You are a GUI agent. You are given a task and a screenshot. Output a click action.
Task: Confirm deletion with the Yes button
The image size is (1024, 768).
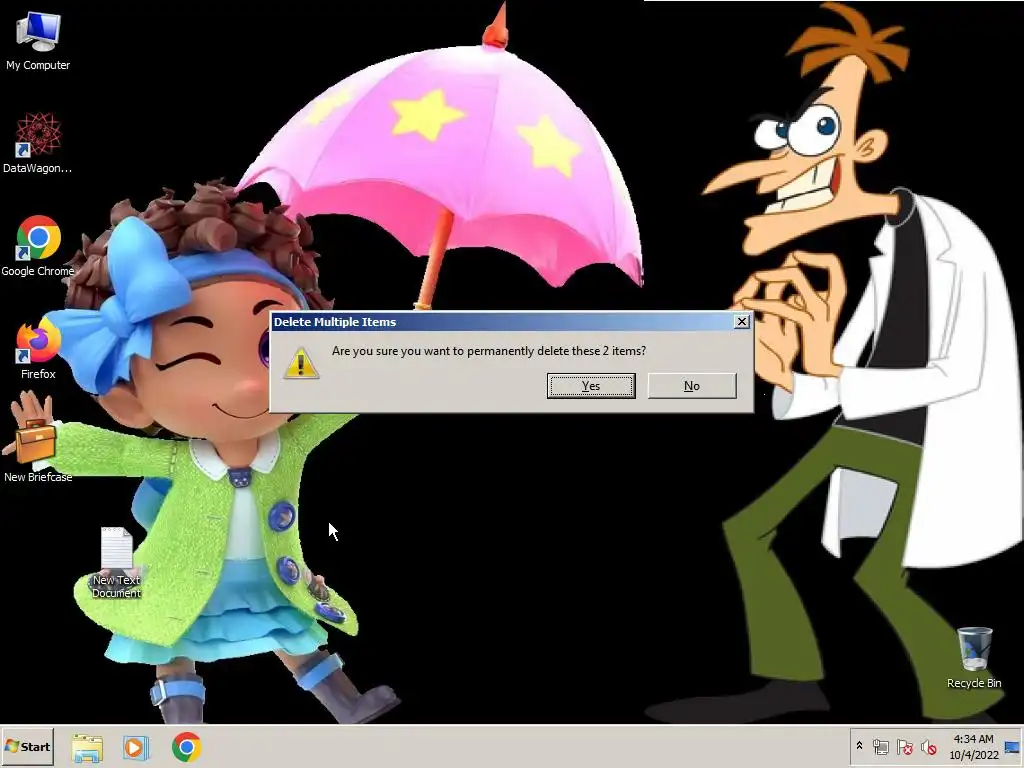pyautogui.click(x=590, y=386)
